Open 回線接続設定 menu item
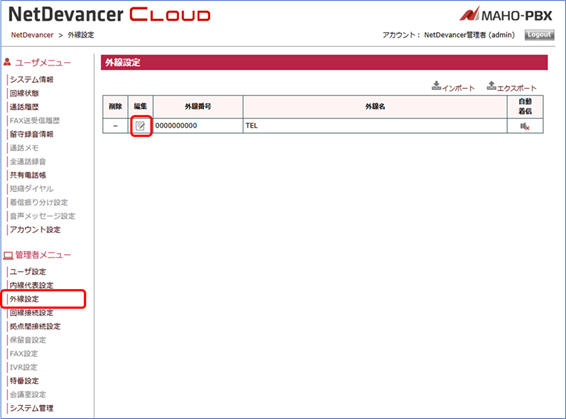This screenshot has height=419, width=566. click(x=31, y=313)
